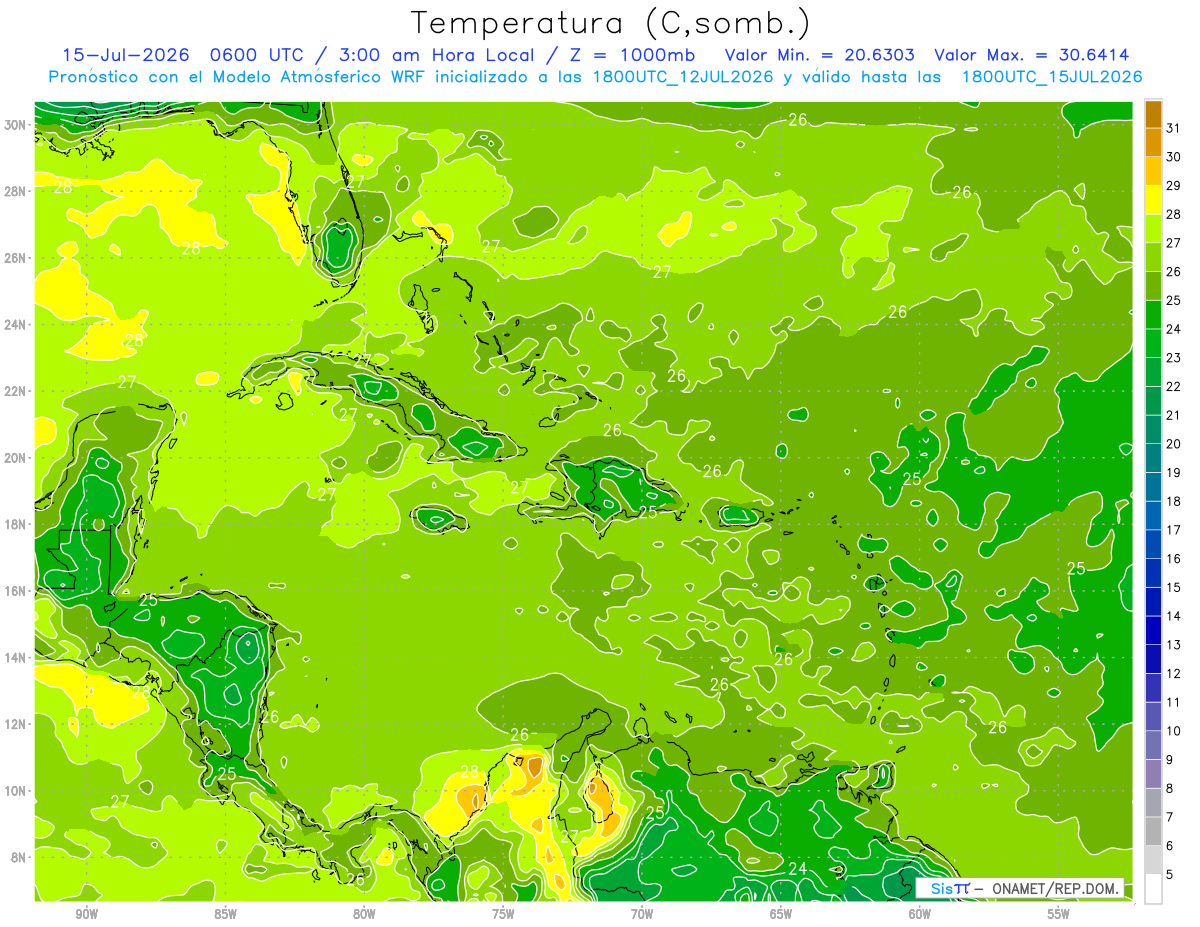Click the valid-until time '1800UTC_15JUL2026'
Image resolution: width=1200 pixels, height=927 pixels.
tap(1052, 77)
